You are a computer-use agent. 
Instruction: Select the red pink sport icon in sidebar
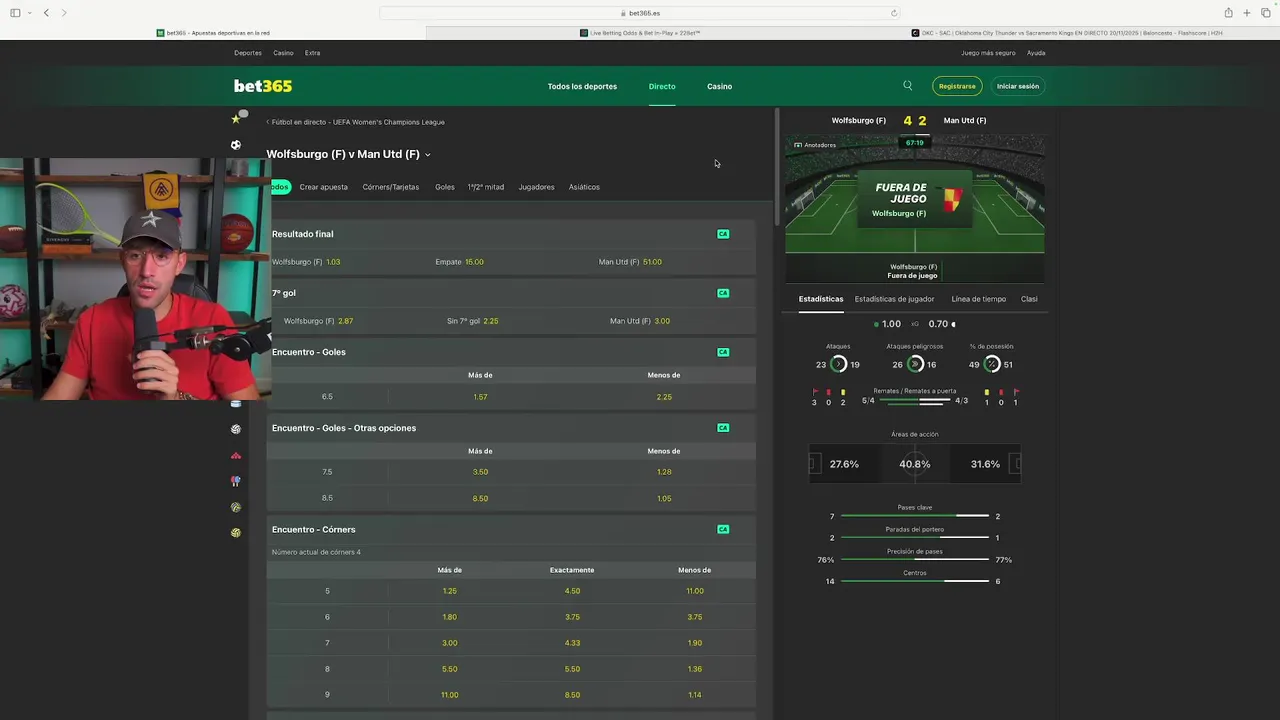coord(236,455)
